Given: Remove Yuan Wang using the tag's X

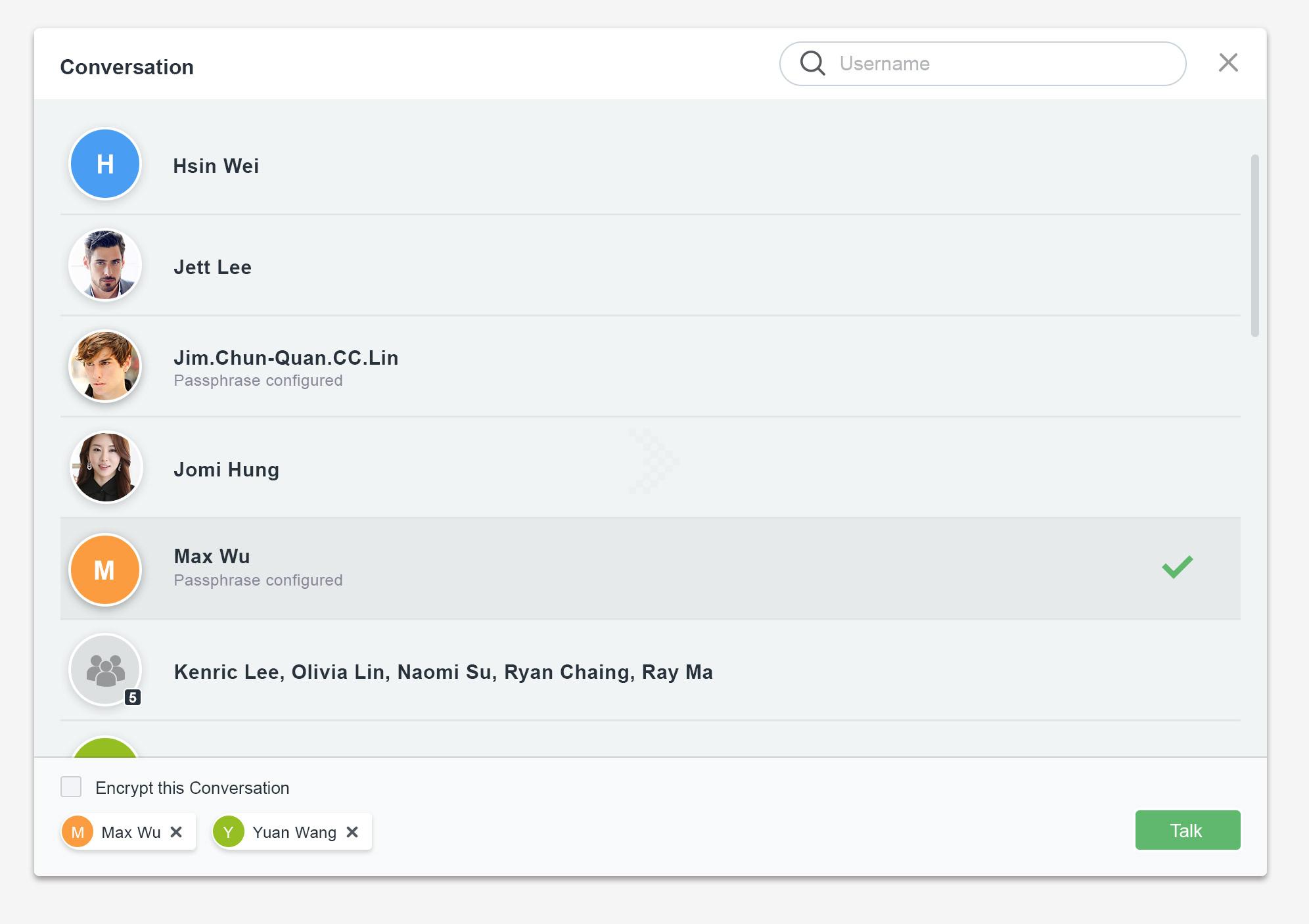Looking at the screenshot, I should [x=352, y=831].
